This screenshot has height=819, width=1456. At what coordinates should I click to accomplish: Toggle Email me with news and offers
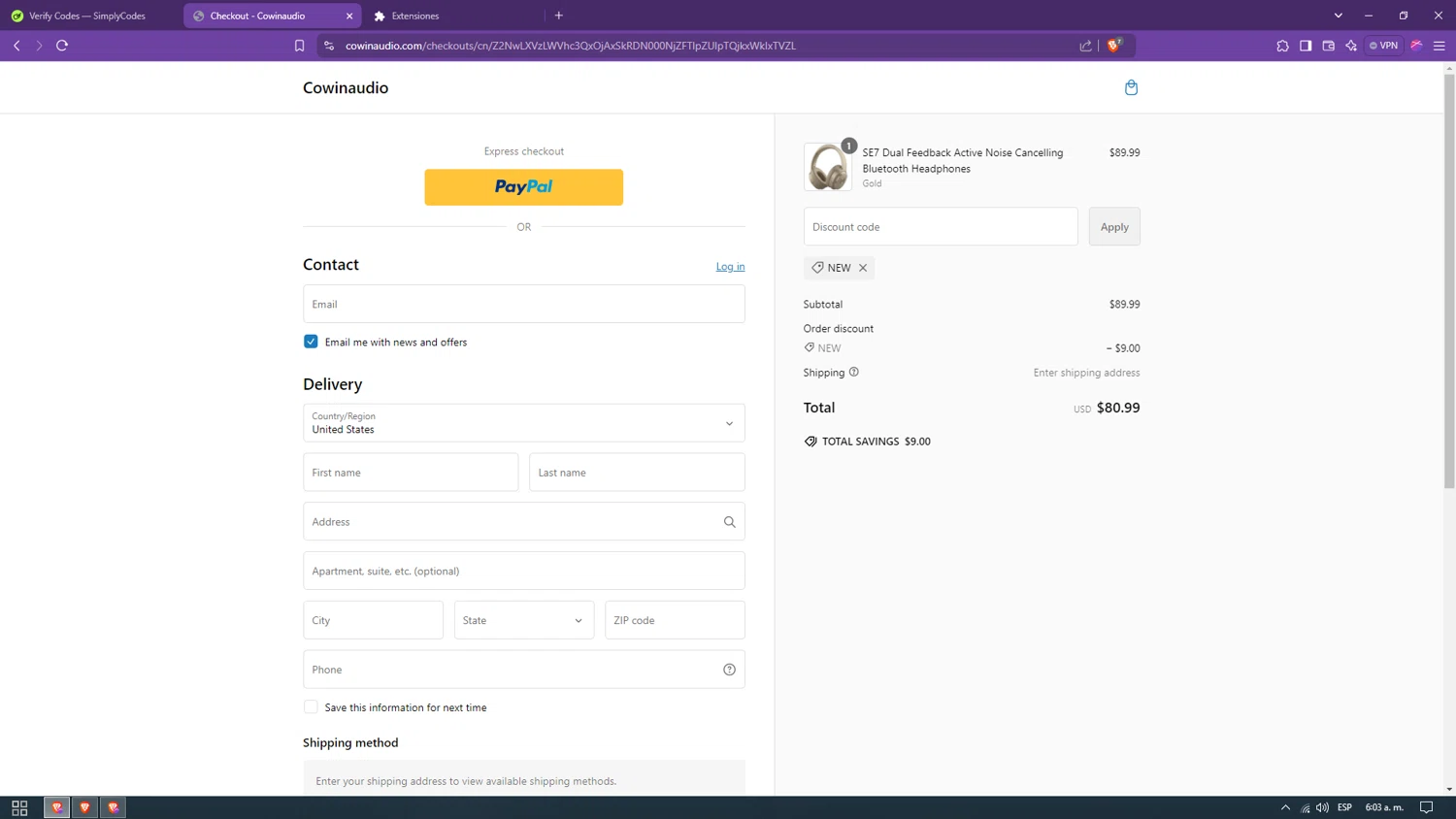point(311,342)
